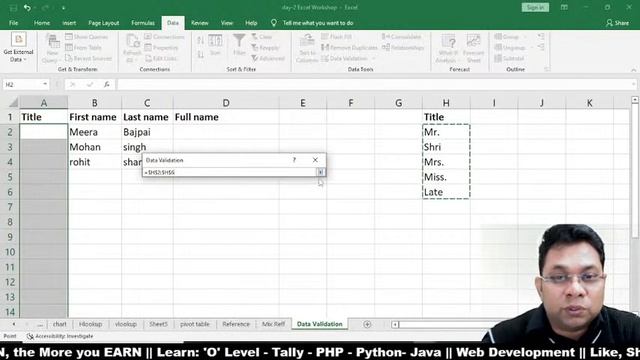Click Accessibility: Investigate in status bar
The width and height of the screenshot is (640, 360).
60,336
